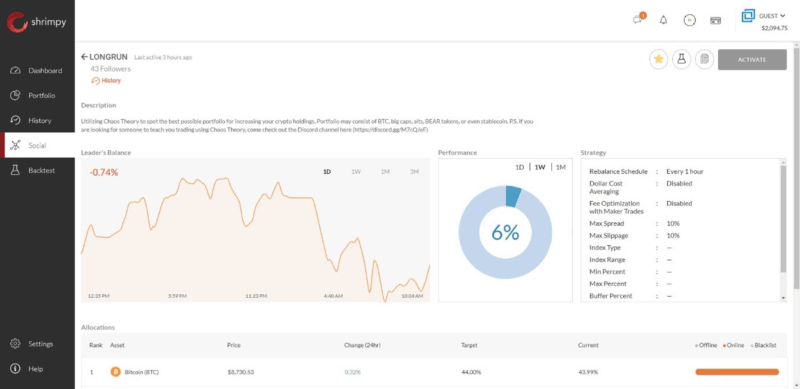This screenshot has width=800, height=389.
Task: Select 1M range on Leader's Balance chart
Action: pyautogui.click(x=385, y=172)
